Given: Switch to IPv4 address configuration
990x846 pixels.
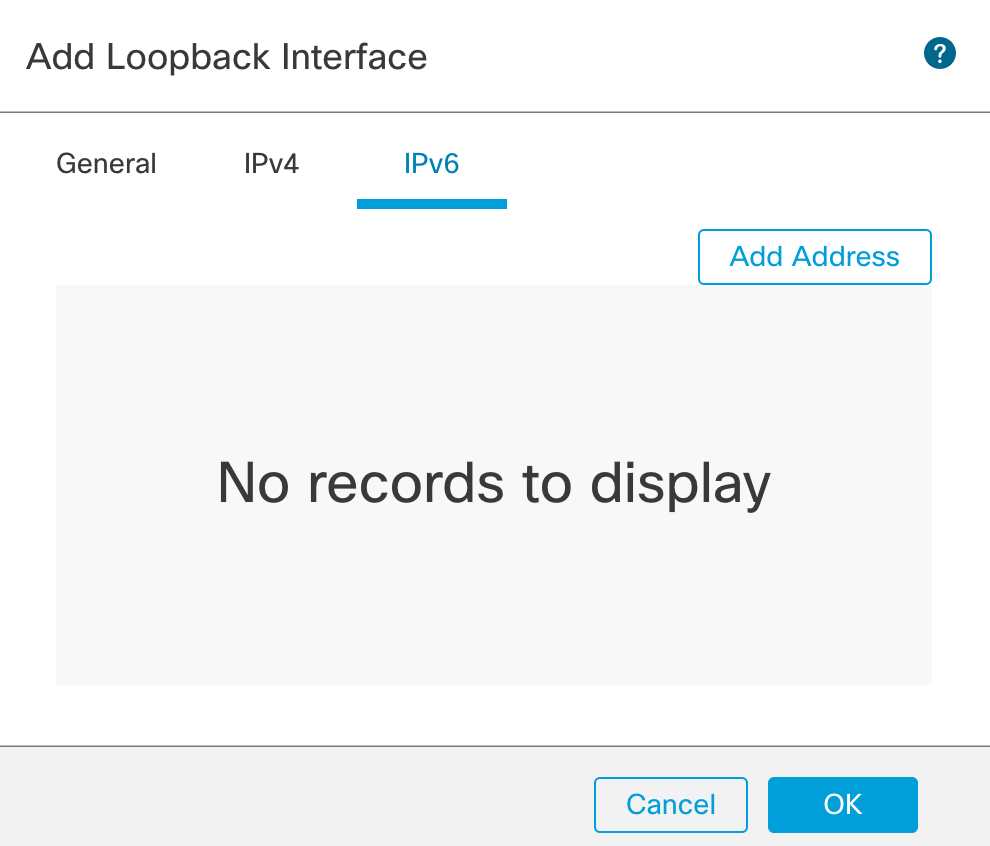Looking at the screenshot, I should click(x=271, y=163).
